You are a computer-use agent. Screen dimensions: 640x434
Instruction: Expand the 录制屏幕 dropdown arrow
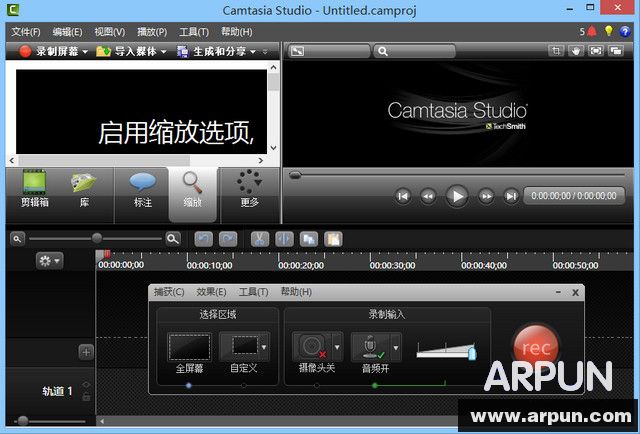click(x=85, y=52)
